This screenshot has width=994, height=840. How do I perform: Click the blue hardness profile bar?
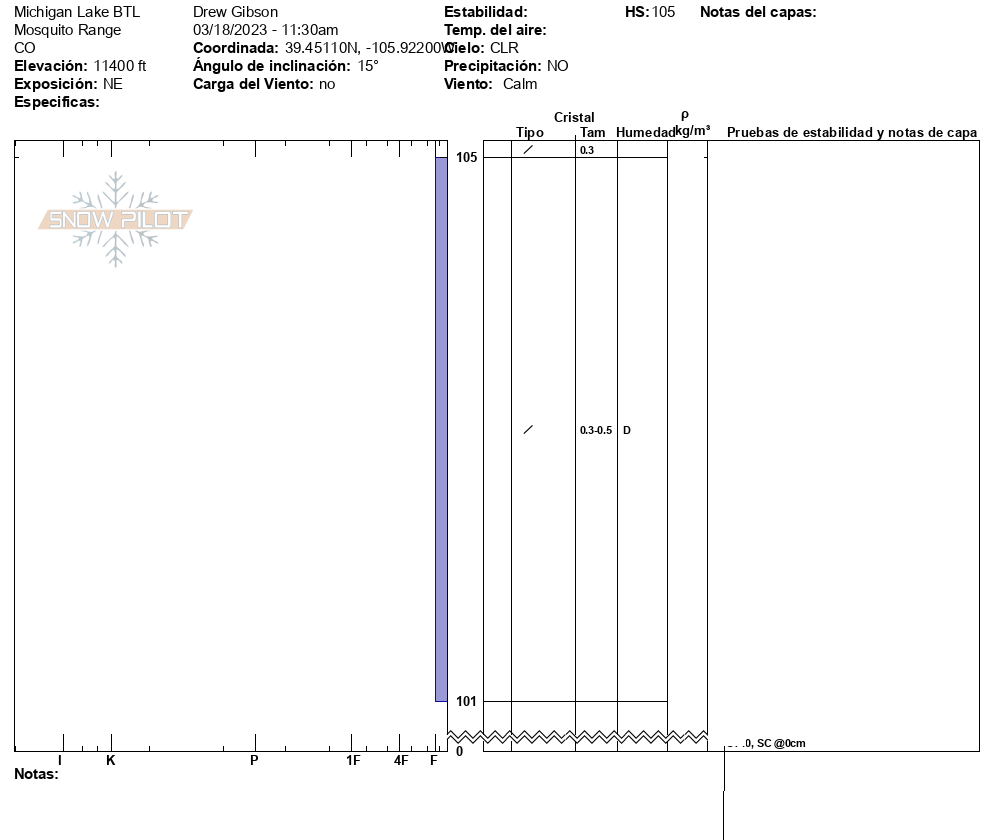(x=441, y=429)
